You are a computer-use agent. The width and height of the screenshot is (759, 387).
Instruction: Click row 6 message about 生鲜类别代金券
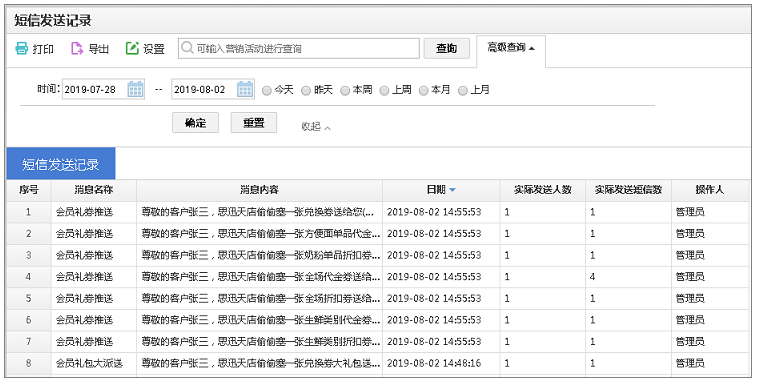259,320
